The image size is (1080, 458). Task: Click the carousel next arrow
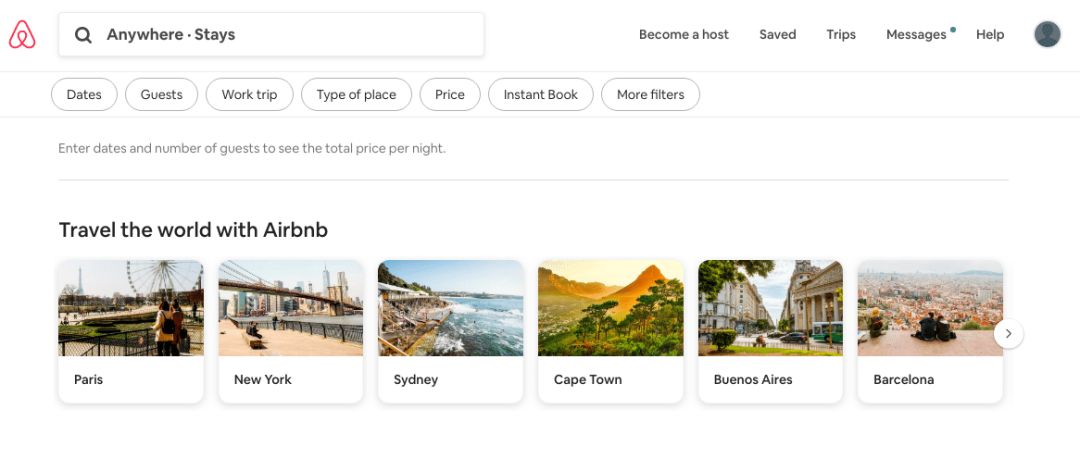(1008, 334)
